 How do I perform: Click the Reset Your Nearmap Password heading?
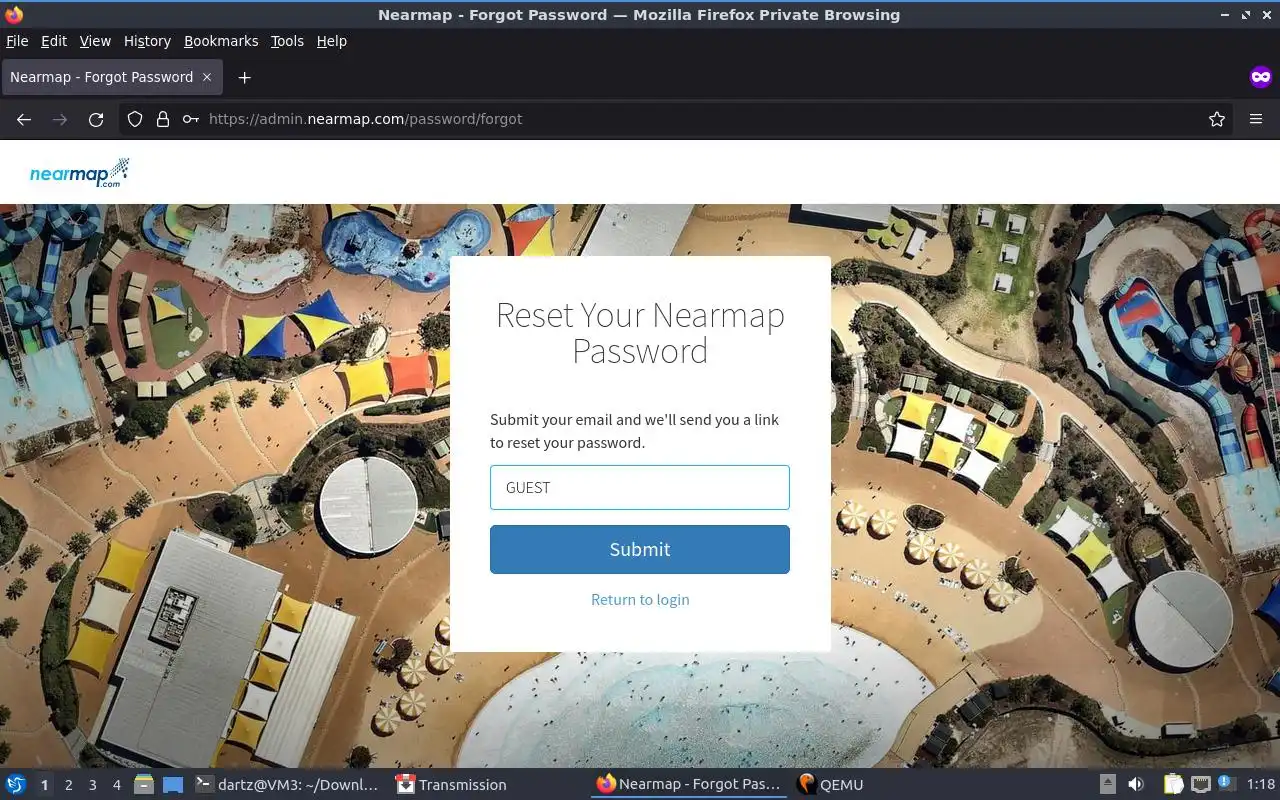(x=640, y=333)
